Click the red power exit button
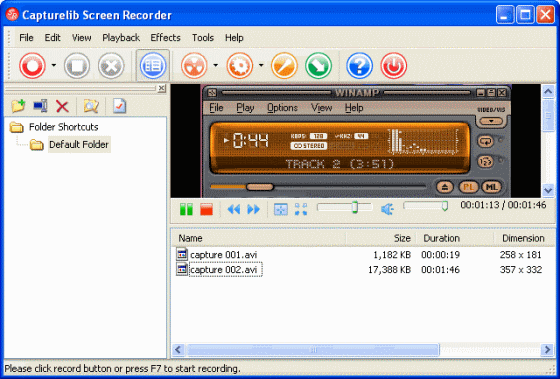Image resolution: width=560 pixels, height=379 pixels. tap(394, 66)
